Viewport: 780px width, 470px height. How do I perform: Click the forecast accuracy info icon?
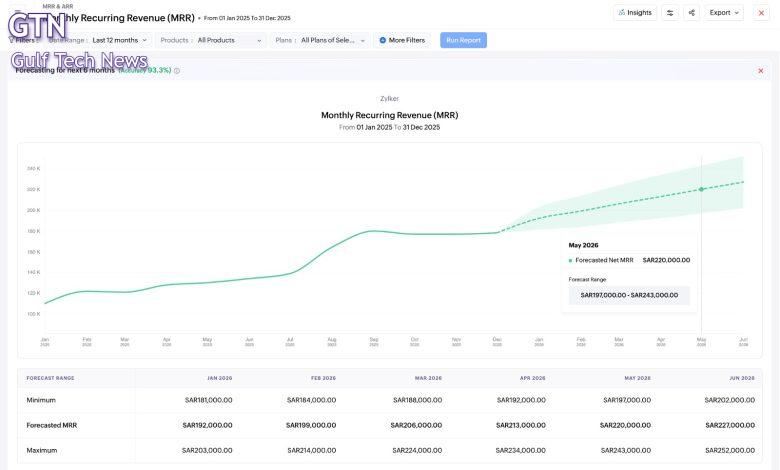pos(177,71)
